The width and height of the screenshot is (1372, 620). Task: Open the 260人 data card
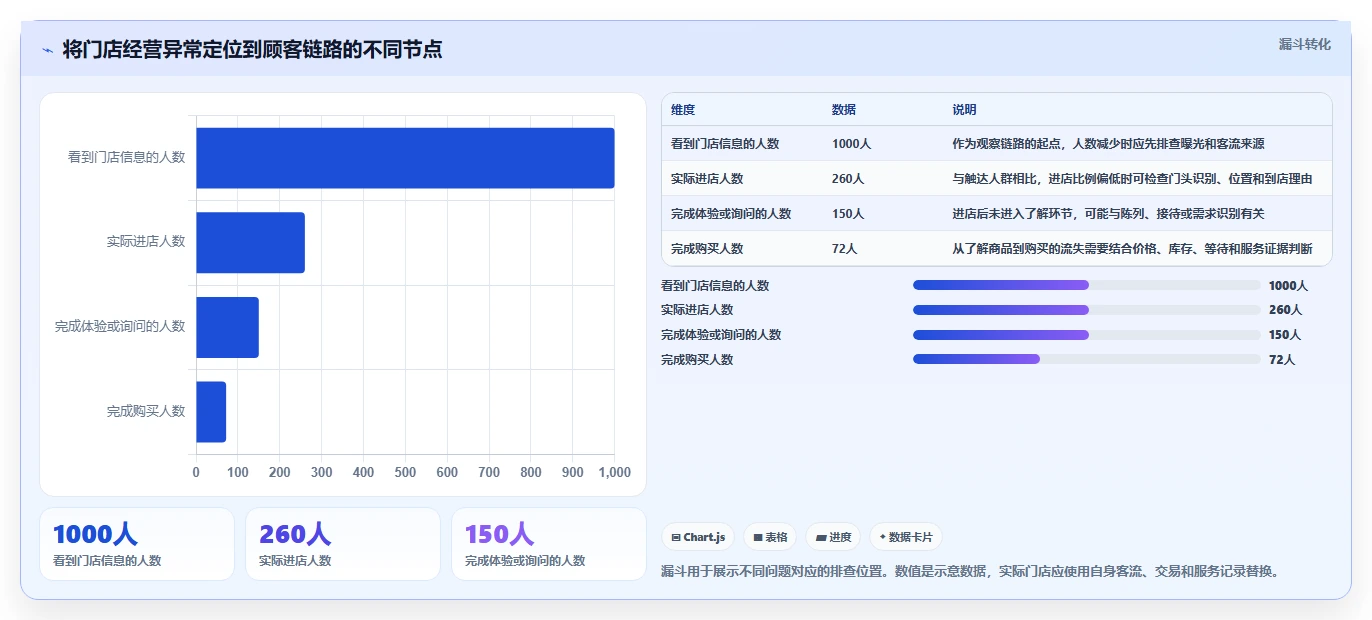click(x=343, y=544)
